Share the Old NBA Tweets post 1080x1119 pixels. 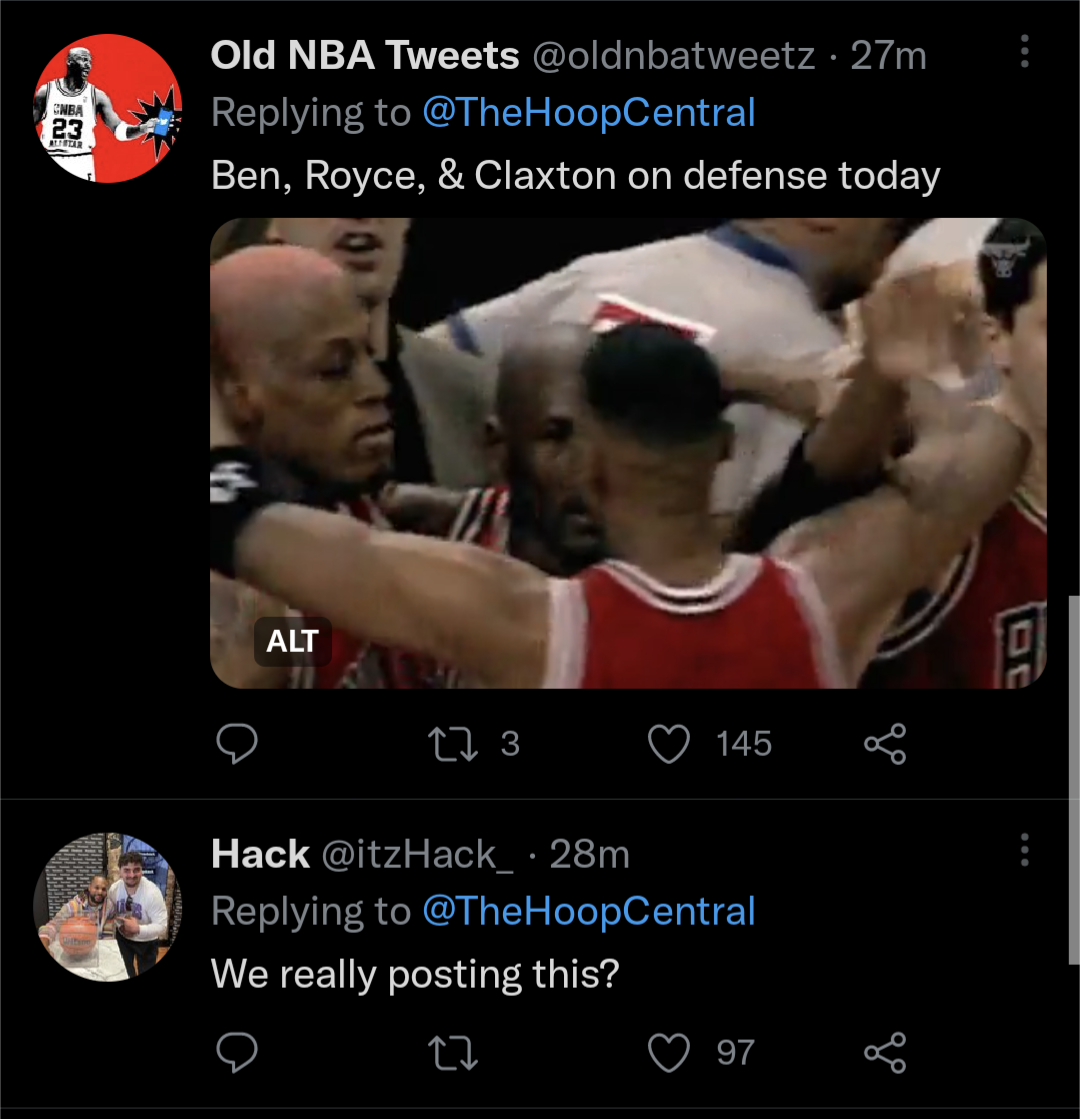click(884, 744)
